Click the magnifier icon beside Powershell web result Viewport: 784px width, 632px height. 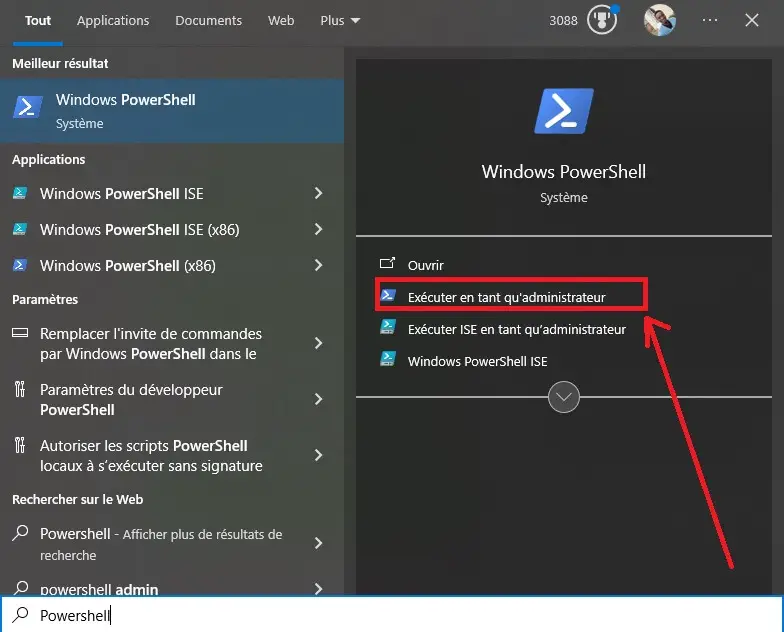[20, 532]
